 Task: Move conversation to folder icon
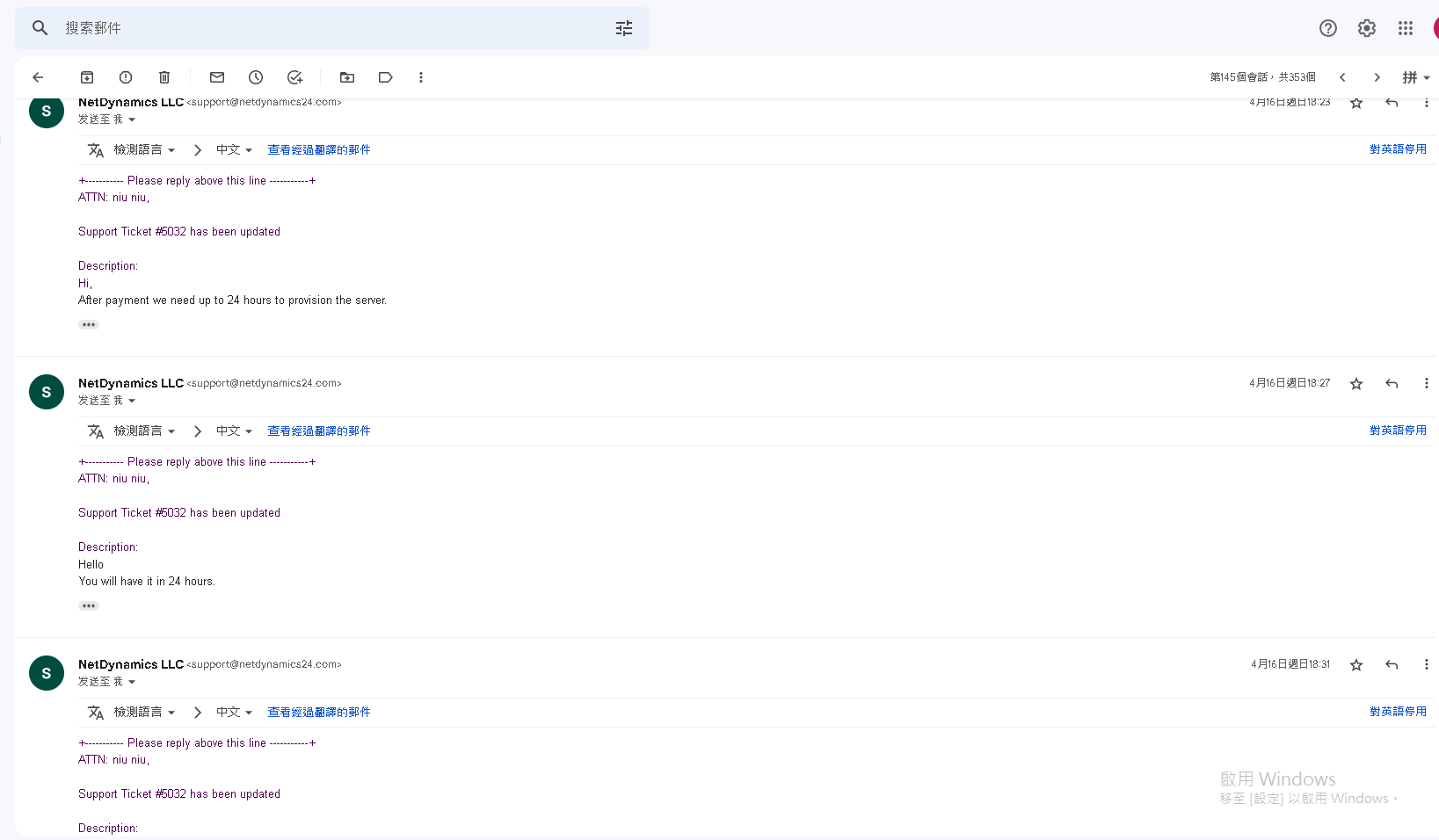(347, 77)
